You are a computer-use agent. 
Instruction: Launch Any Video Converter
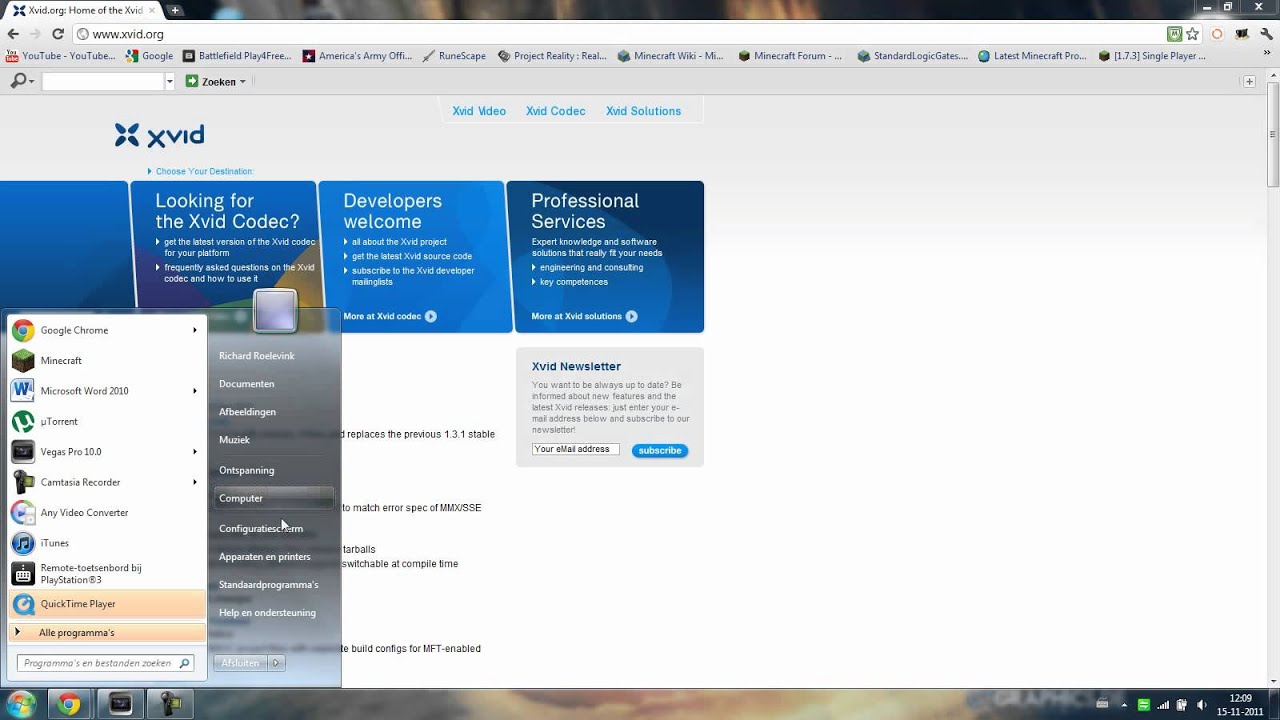(105, 513)
